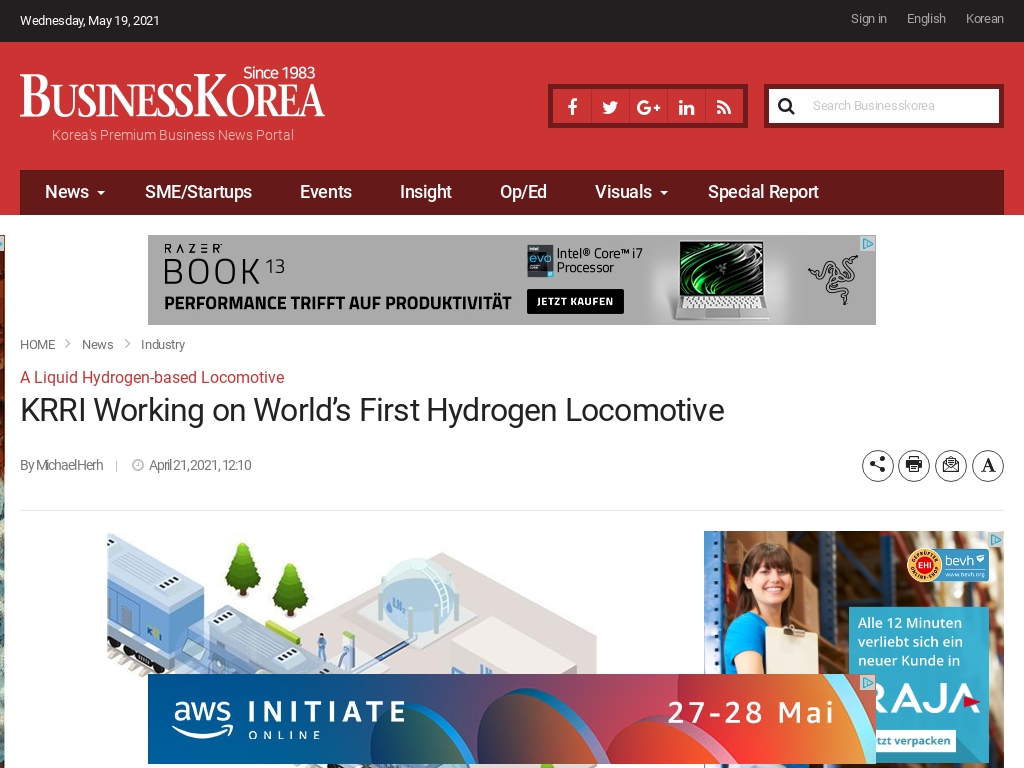
Task: Go to HOME breadcrumb
Action: click(37, 344)
